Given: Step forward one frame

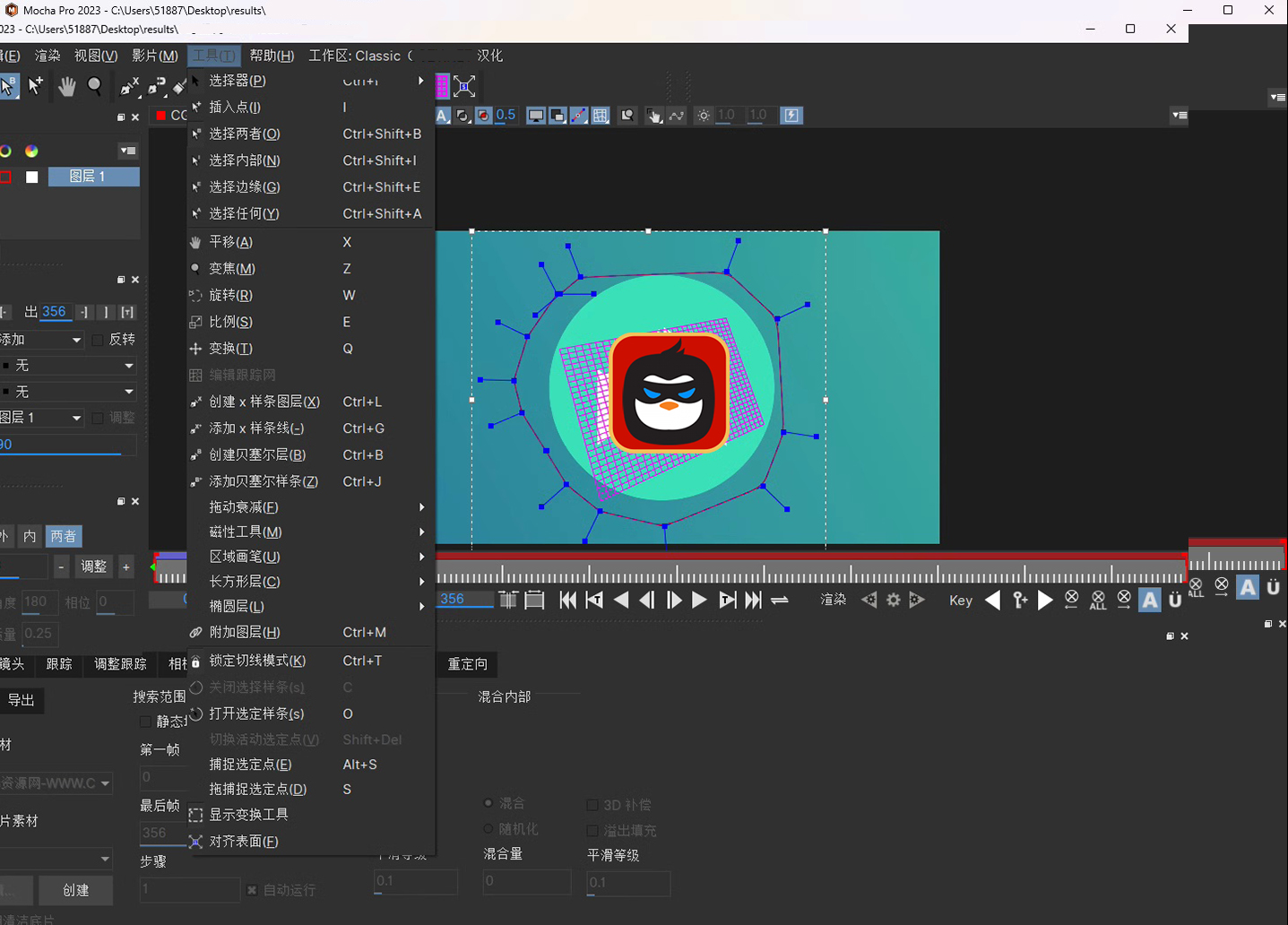Looking at the screenshot, I should pos(674,601).
